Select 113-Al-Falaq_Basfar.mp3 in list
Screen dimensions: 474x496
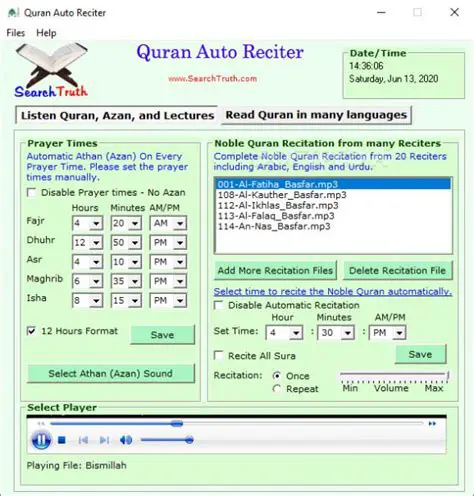click(333, 216)
